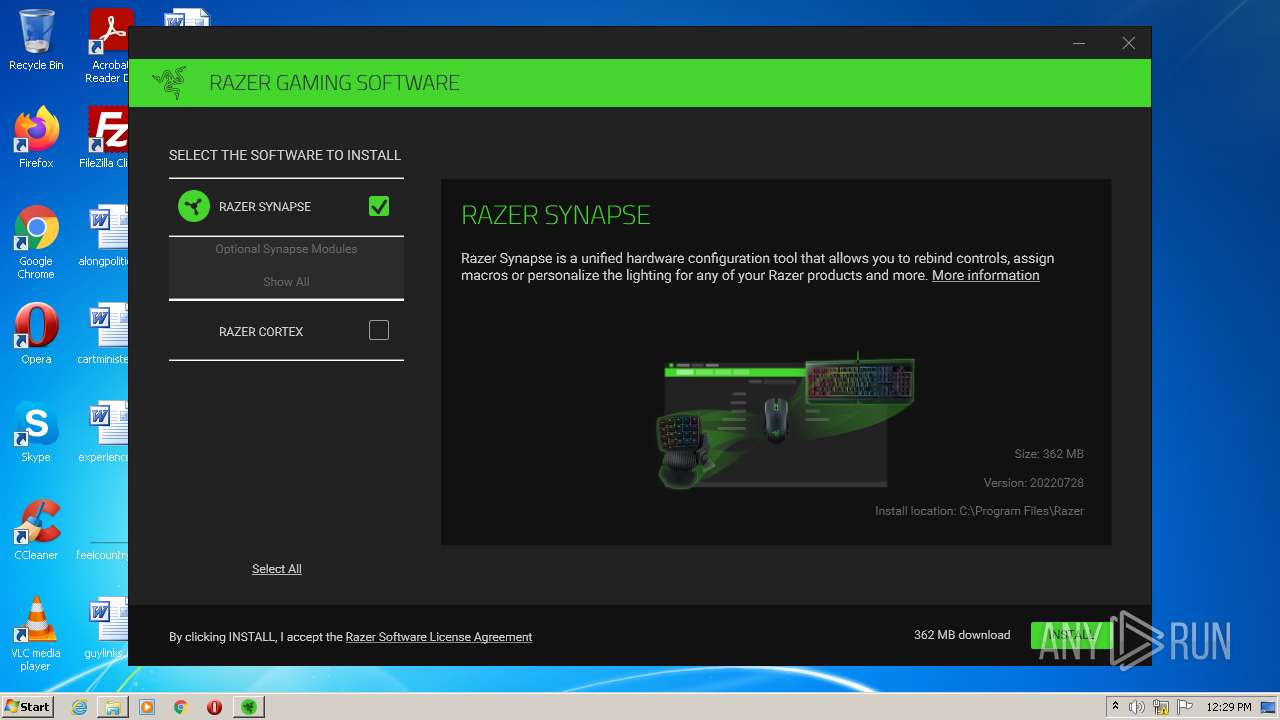Open the volume control tray icon

(x=1137, y=707)
